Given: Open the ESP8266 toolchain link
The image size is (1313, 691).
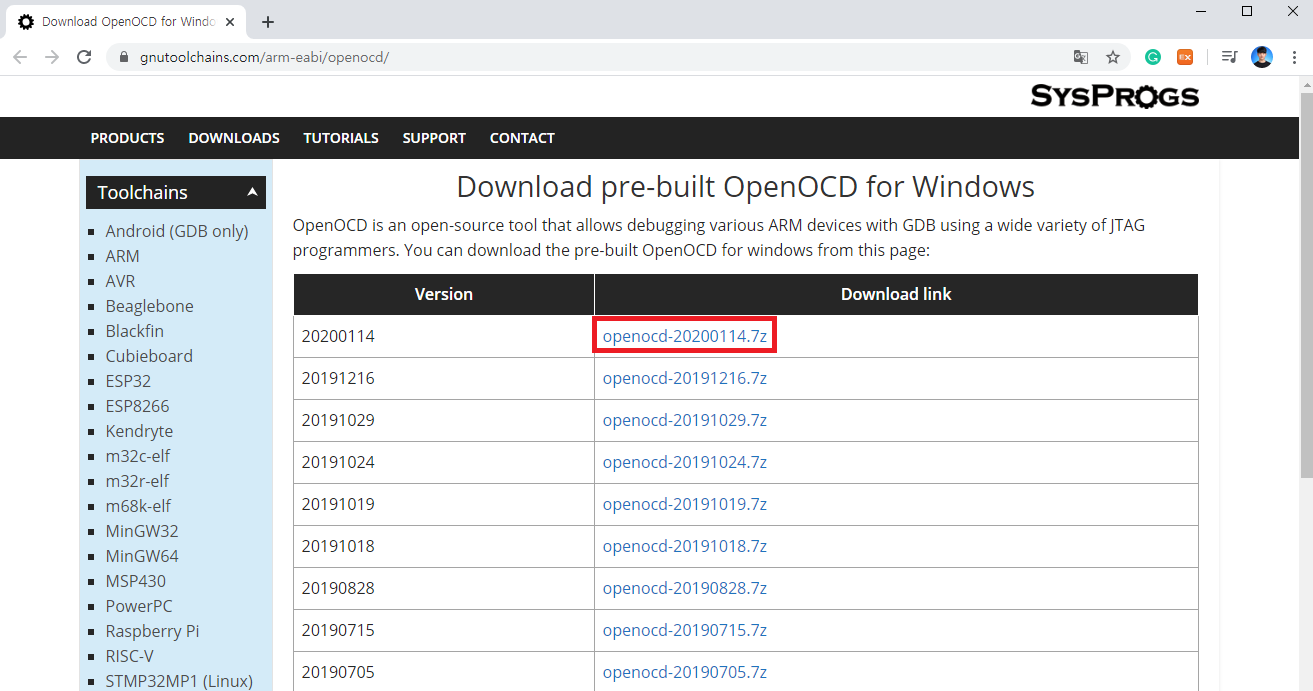Looking at the screenshot, I should (138, 406).
